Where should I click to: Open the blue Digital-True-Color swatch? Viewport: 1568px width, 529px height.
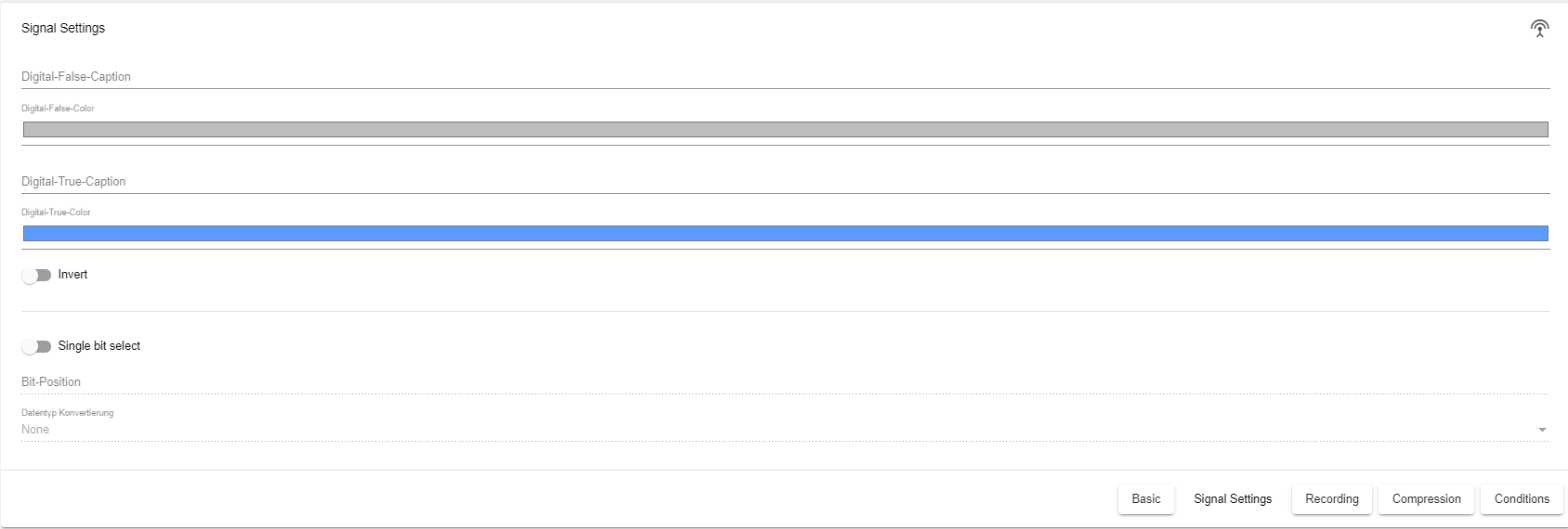785,234
